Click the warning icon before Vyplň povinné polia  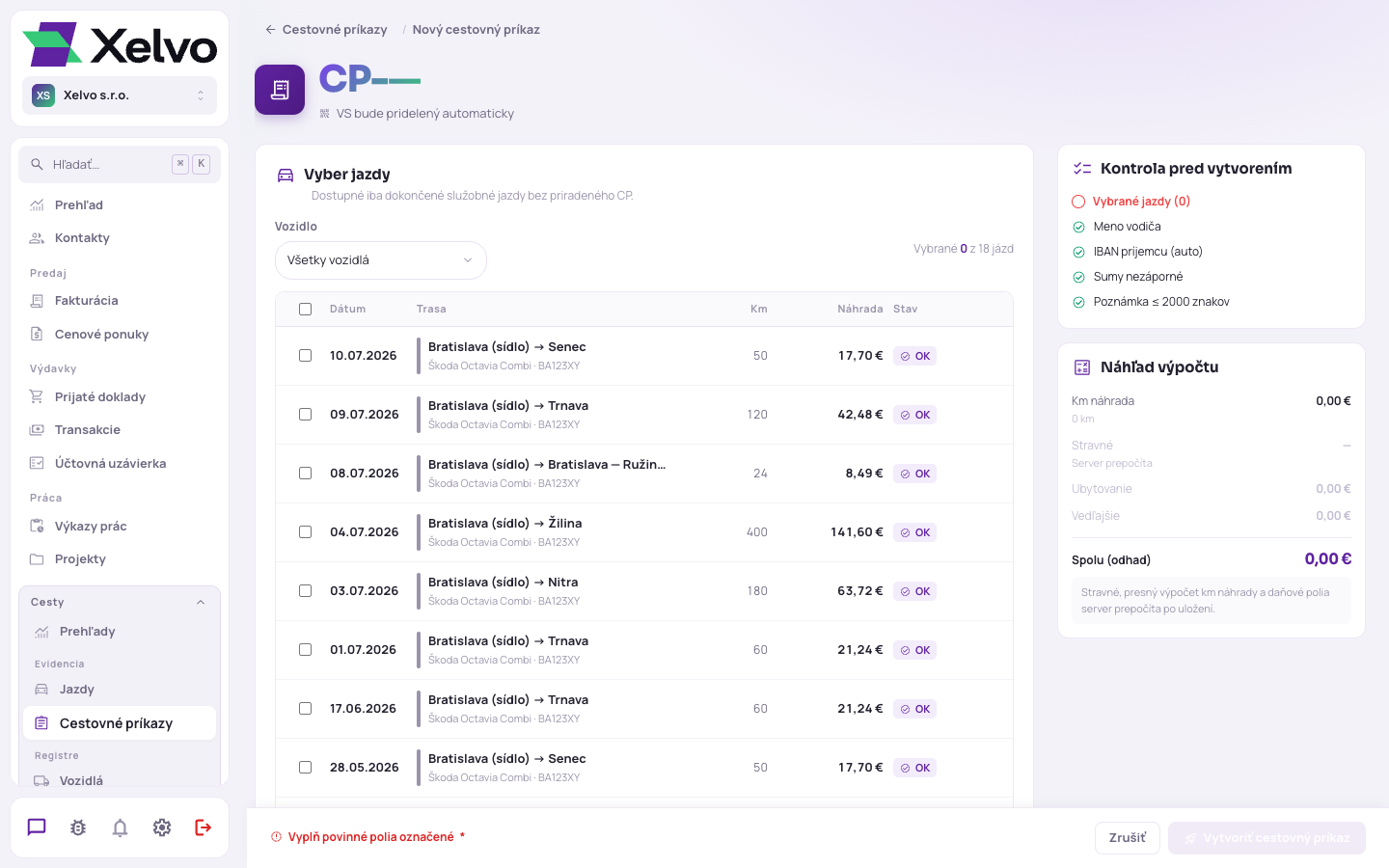click(x=276, y=837)
